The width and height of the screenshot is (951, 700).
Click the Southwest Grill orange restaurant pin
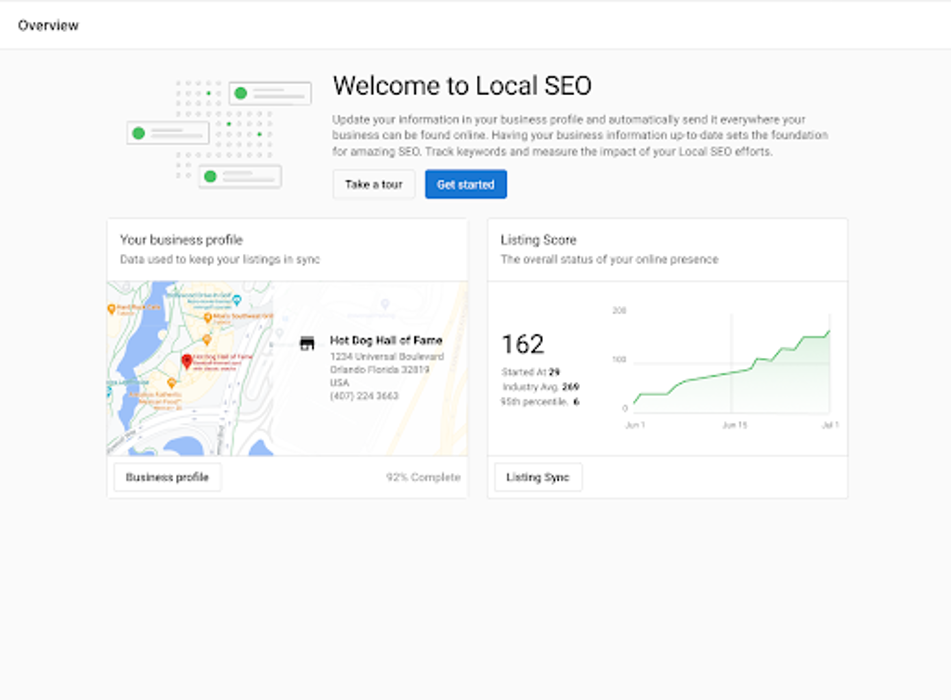pyautogui.click(x=206, y=317)
